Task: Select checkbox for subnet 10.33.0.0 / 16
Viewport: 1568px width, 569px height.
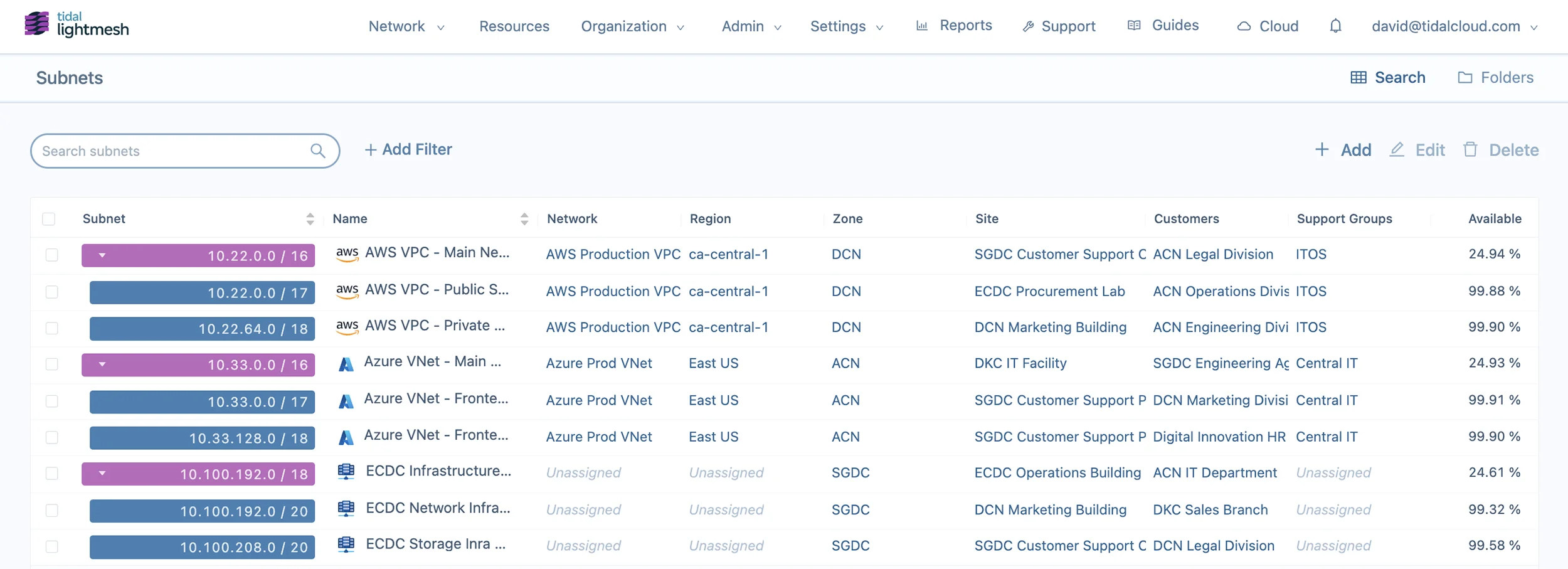Action: [52, 364]
